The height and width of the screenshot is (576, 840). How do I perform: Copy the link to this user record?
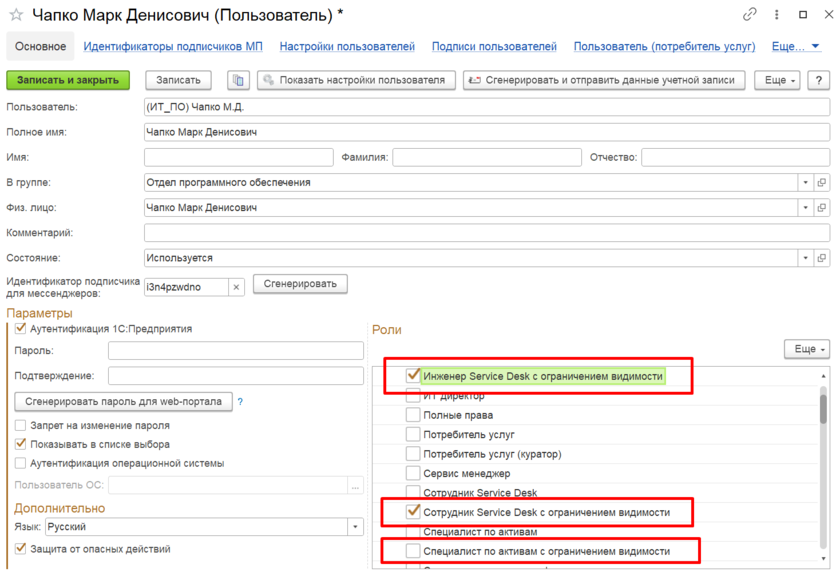[x=749, y=15]
